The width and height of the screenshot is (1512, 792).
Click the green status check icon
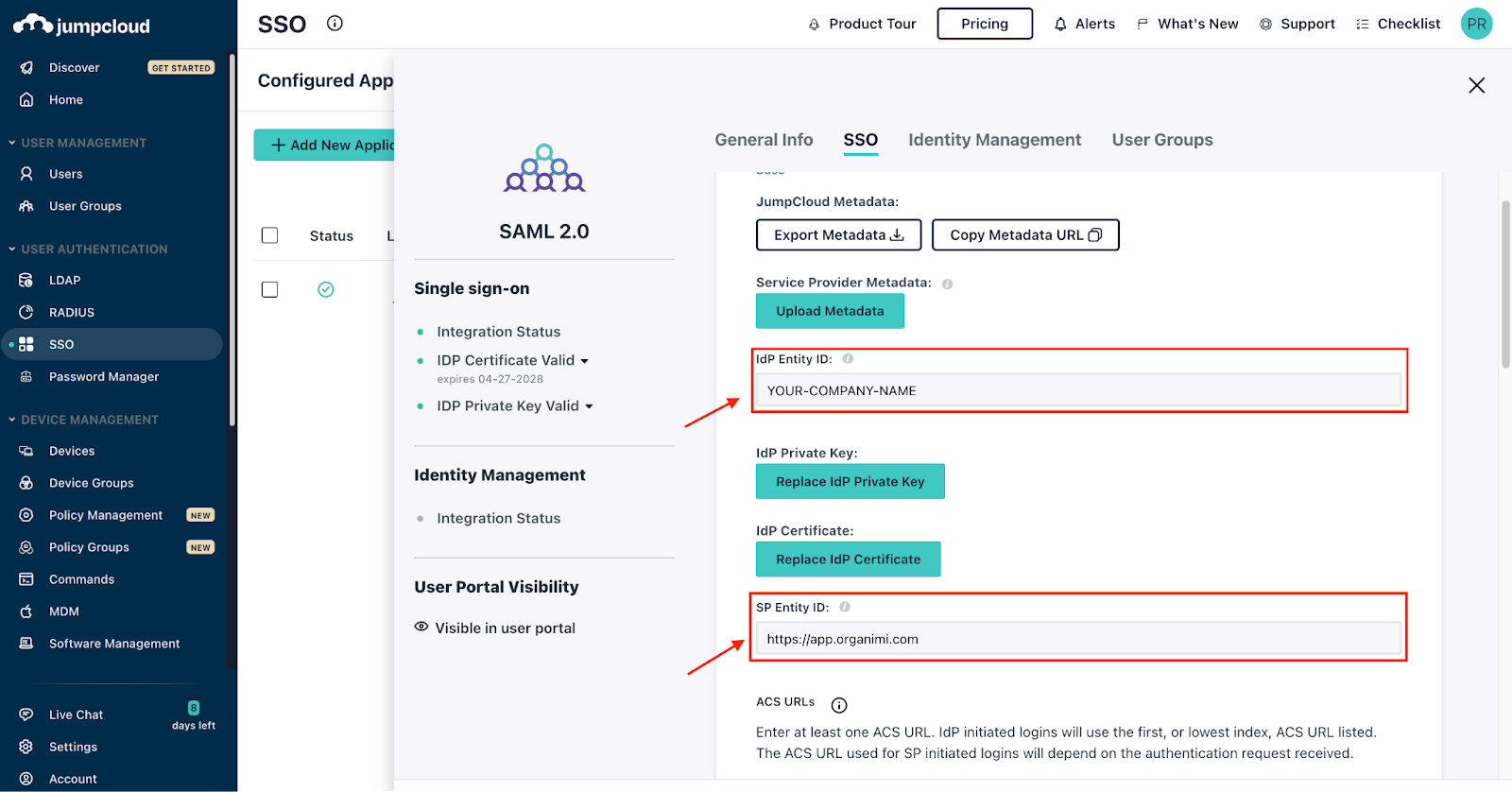pos(326,289)
